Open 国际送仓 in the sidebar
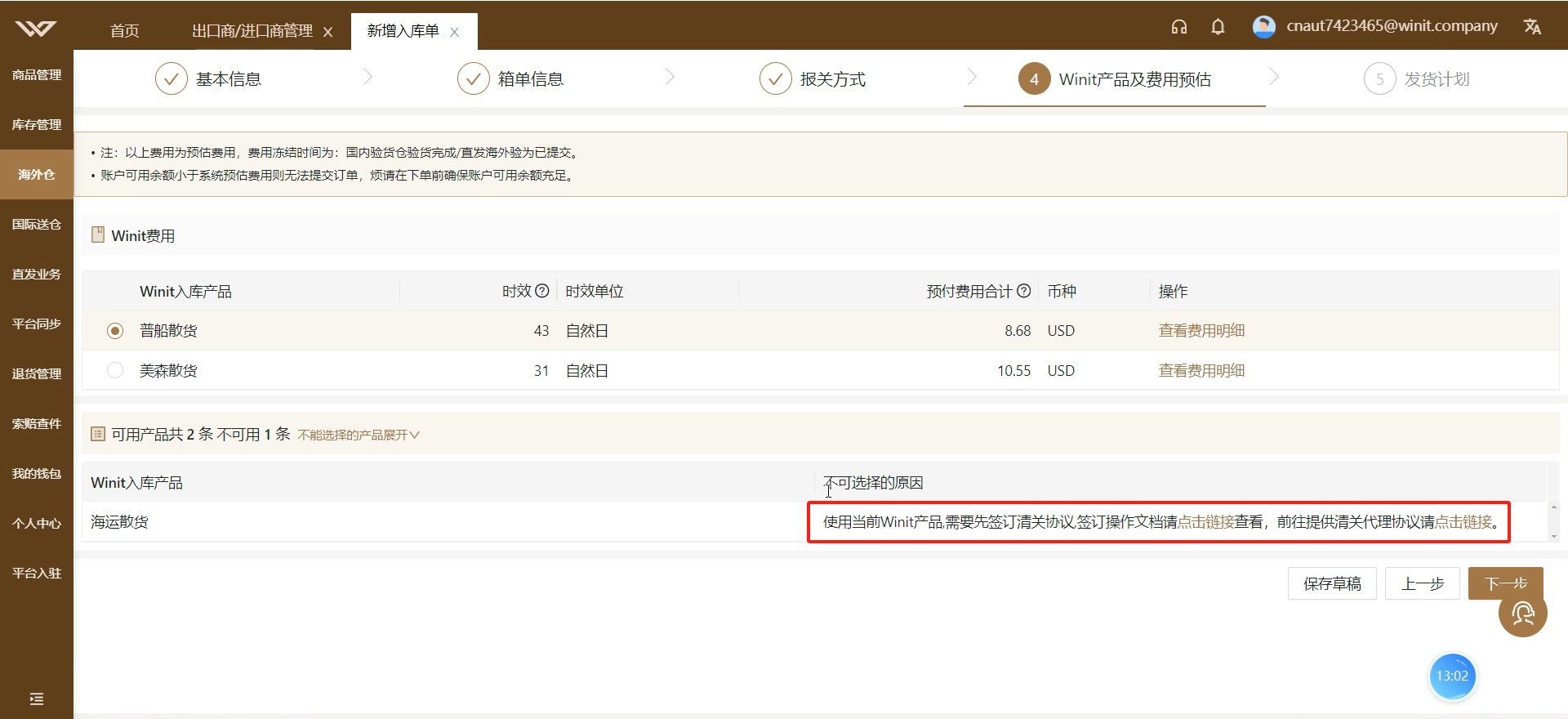The height and width of the screenshot is (719, 1568). (x=37, y=224)
